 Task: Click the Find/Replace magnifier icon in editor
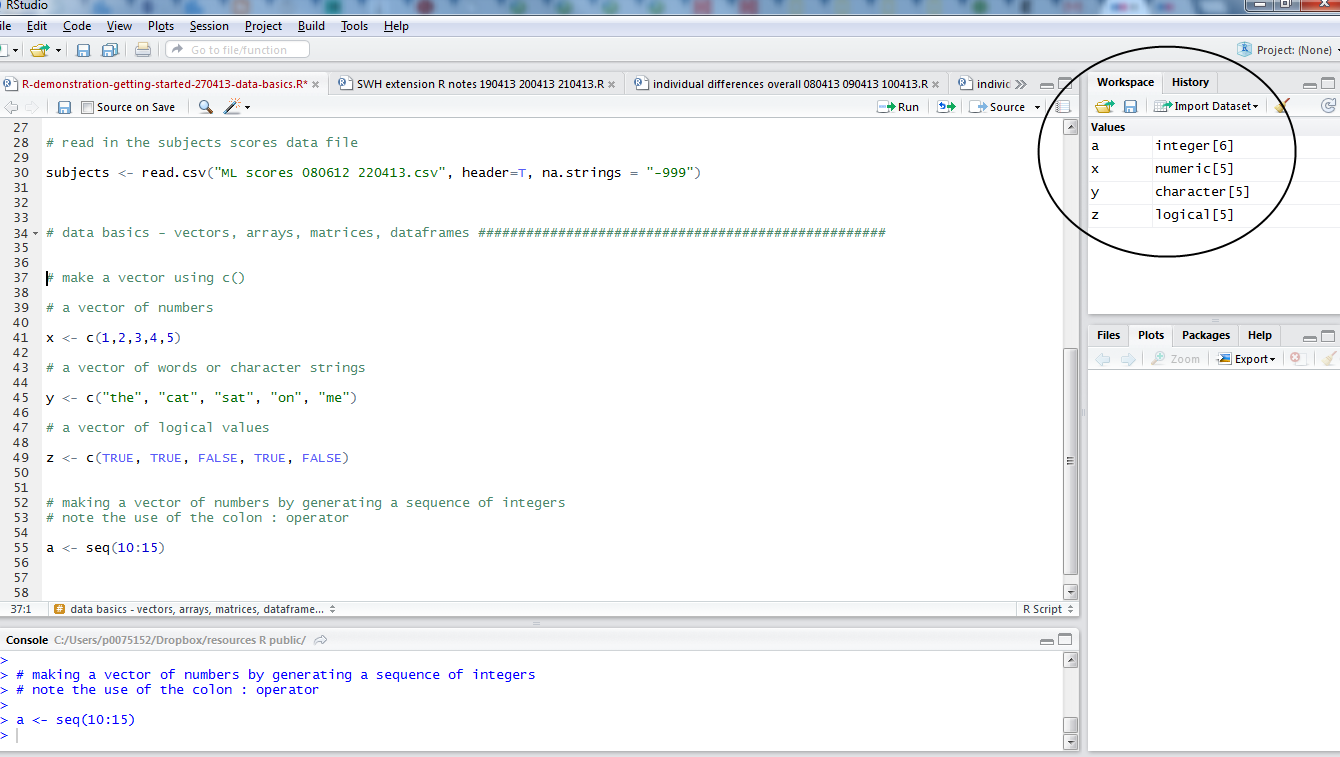[205, 107]
